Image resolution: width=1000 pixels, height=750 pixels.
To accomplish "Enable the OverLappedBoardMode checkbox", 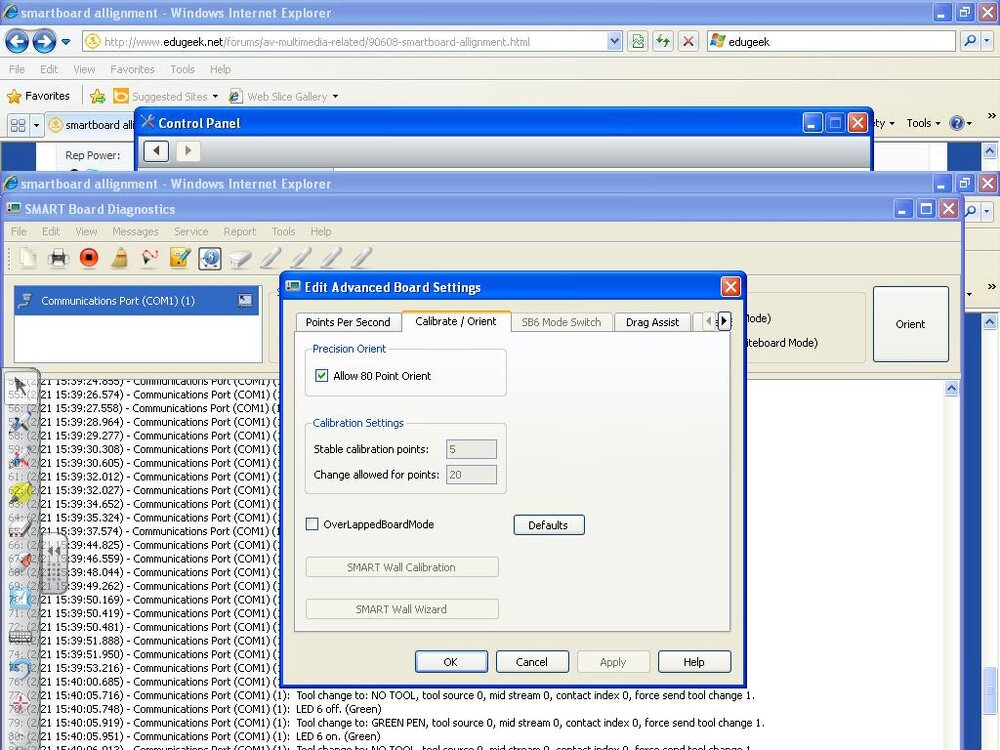I will pyautogui.click(x=312, y=524).
